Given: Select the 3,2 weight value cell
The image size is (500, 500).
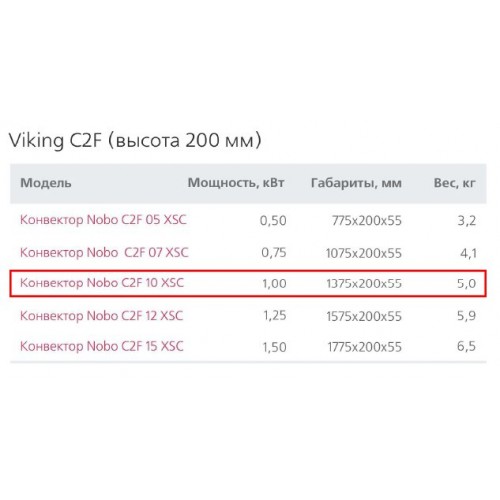Looking at the screenshot, I should (x=466, y=221).
